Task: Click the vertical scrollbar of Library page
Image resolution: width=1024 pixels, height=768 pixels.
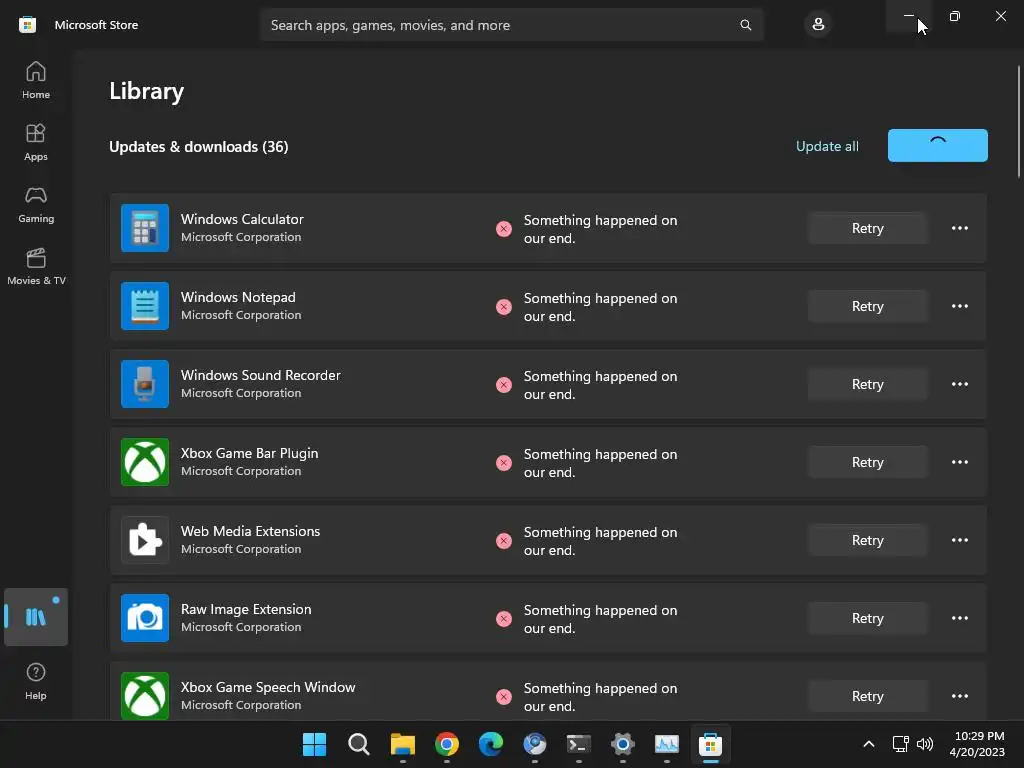Action: (1018, 121)
